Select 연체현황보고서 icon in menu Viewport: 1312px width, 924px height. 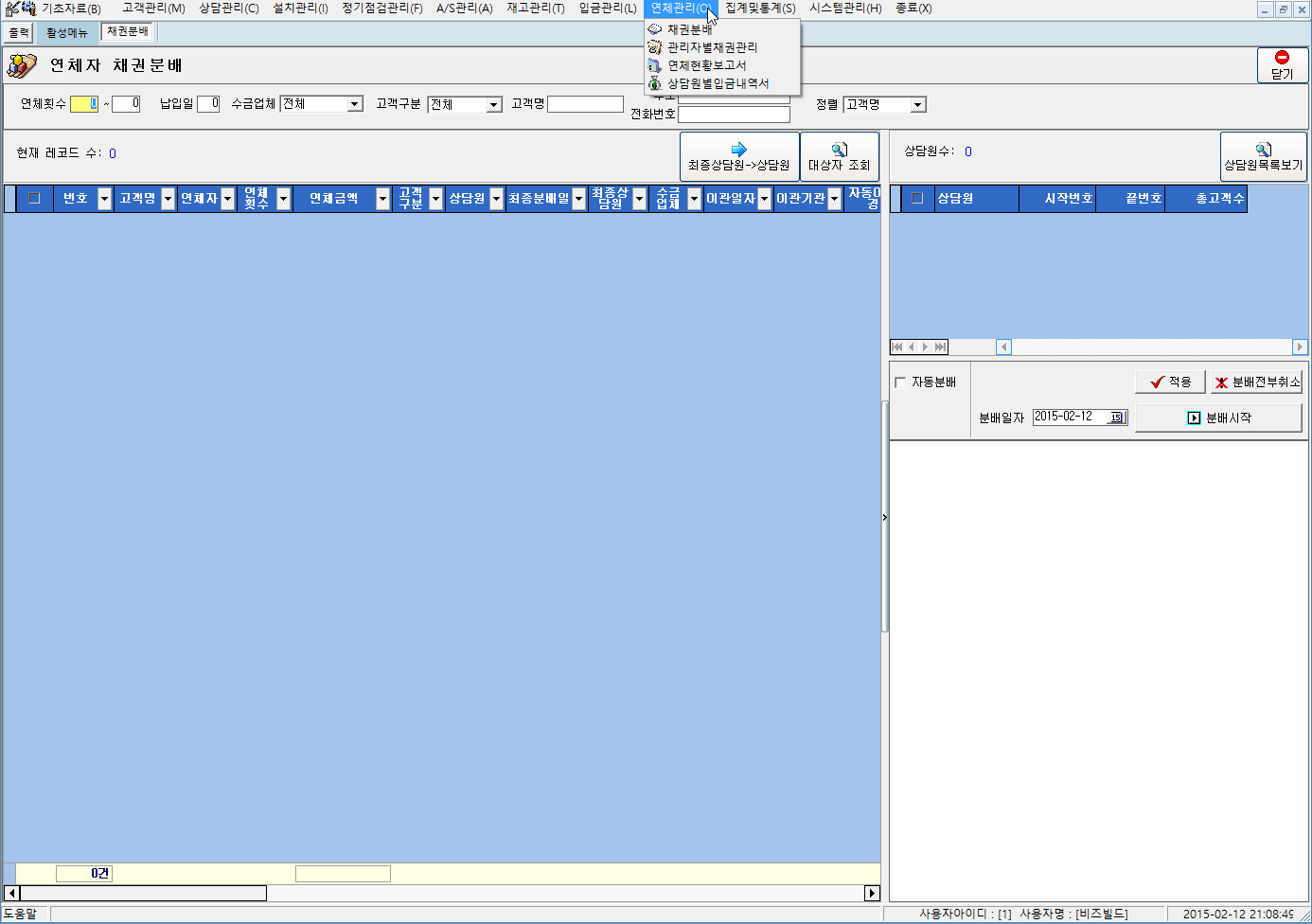654,65
